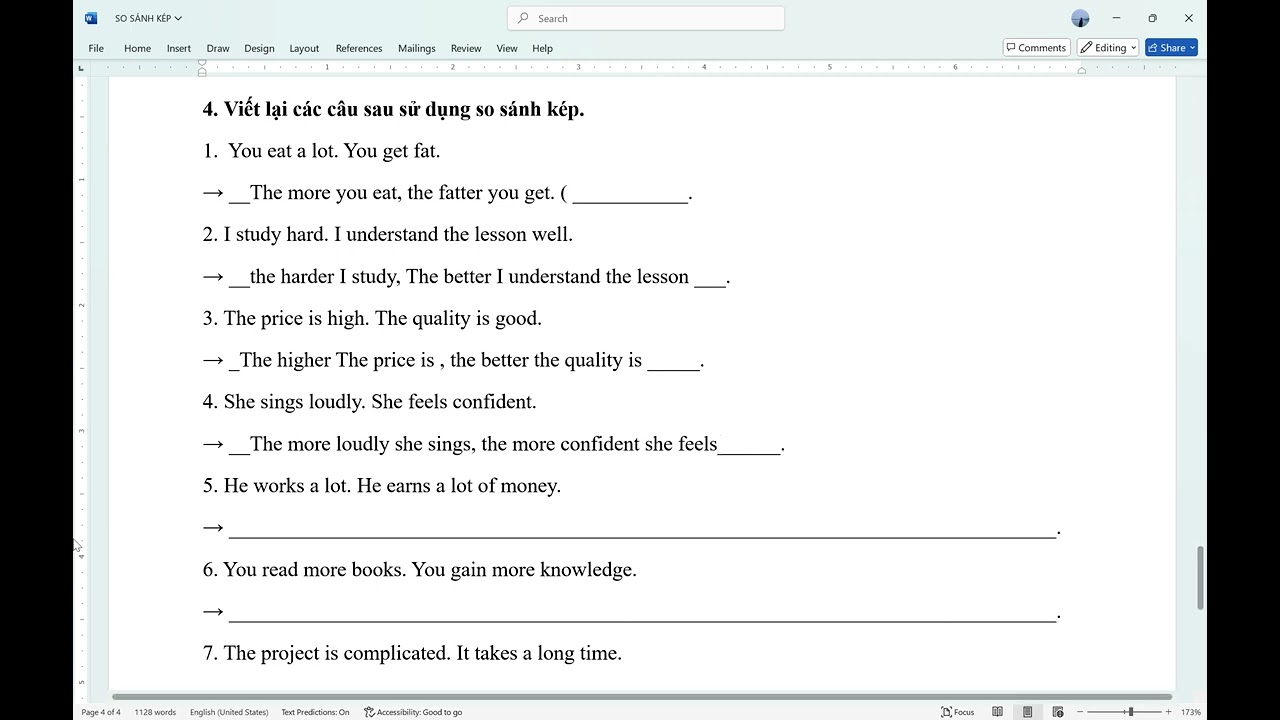Switch to Read Mode view
1280x720 pixels.
(x=997, y=712)
